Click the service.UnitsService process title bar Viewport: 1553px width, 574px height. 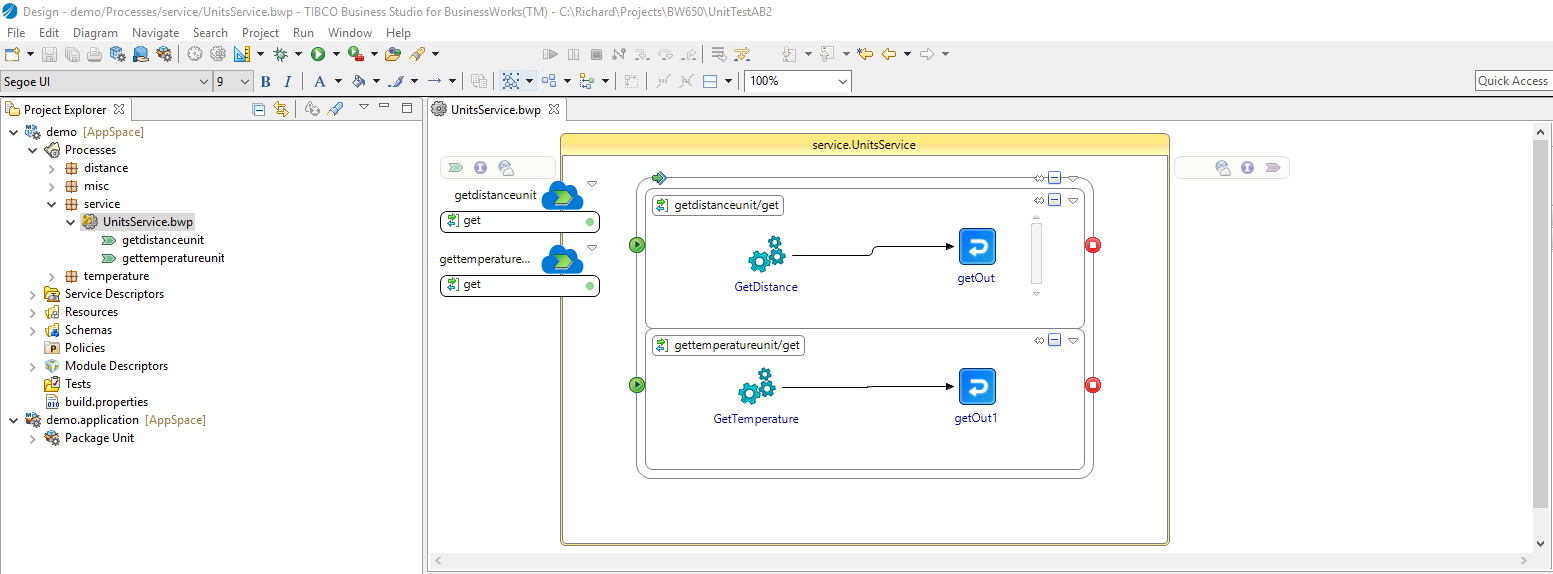(x=864, y=145)
